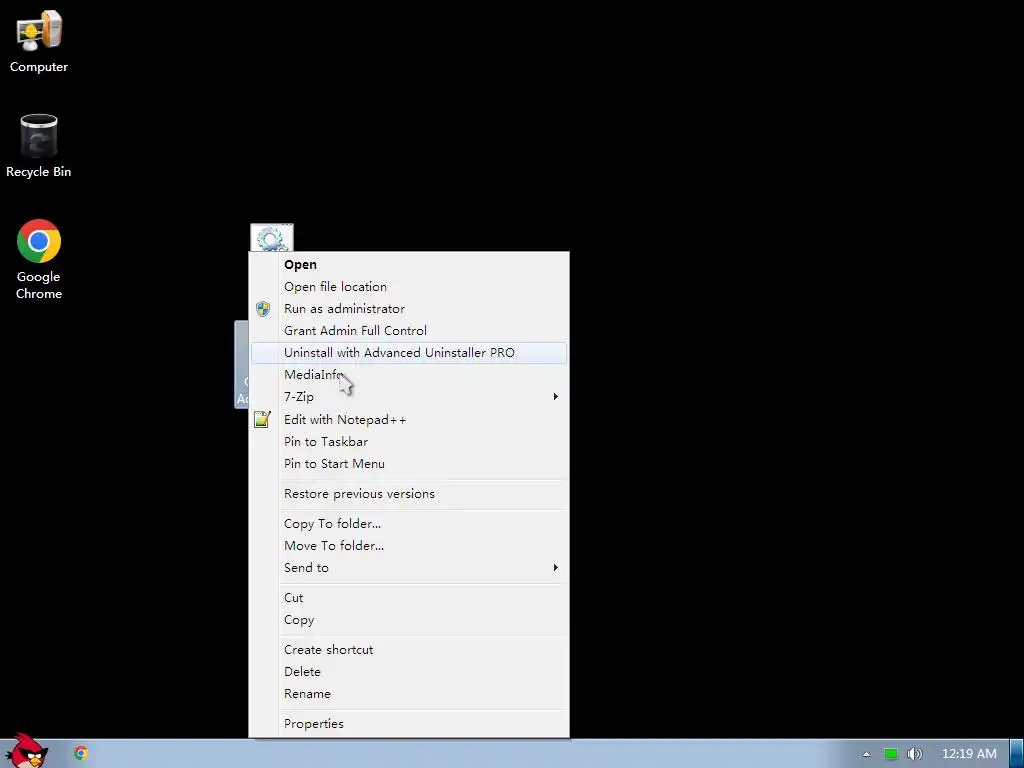The height and width of the screenshot is (768, 1024).
Task: Click the 12:19 AM clock
Action: tap(969, 754)
